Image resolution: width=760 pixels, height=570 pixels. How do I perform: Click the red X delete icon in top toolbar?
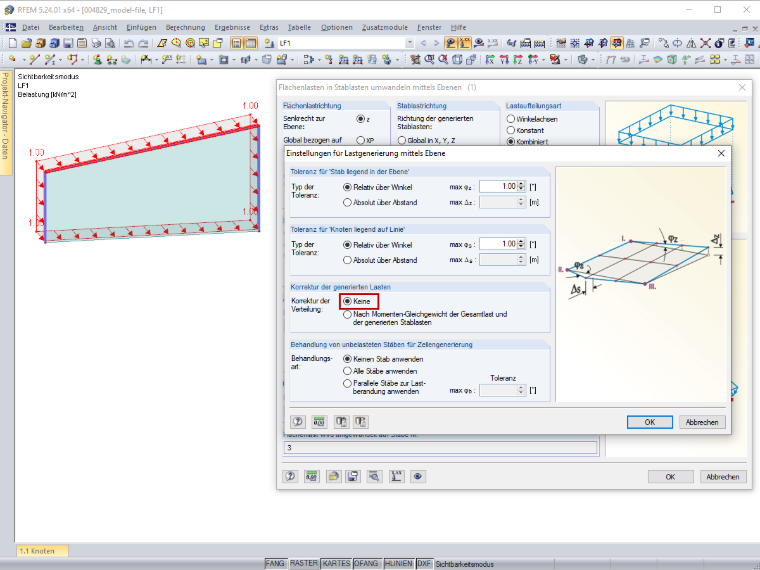[x=705, y=43]
